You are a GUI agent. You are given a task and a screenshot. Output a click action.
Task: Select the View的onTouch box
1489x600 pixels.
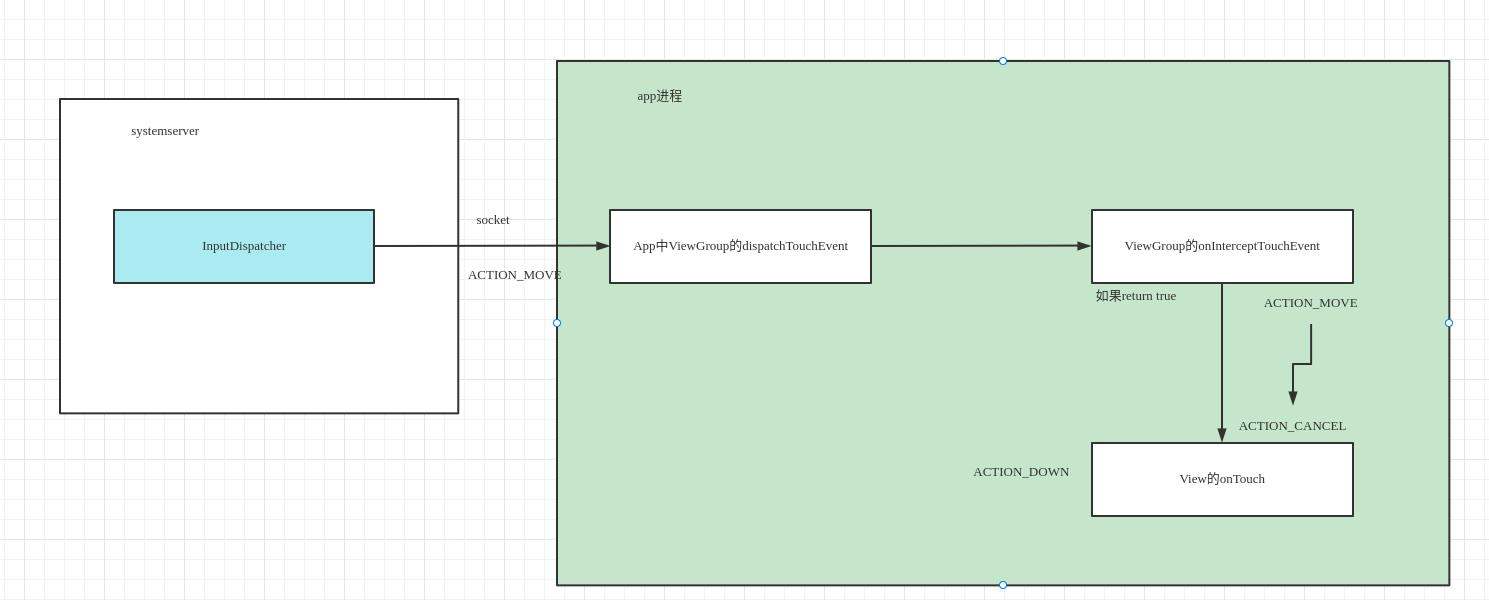tap(1222, 479)
